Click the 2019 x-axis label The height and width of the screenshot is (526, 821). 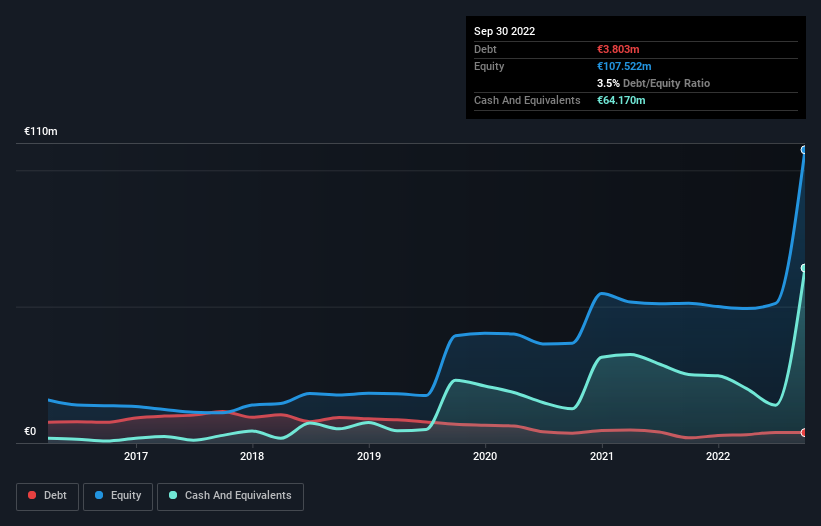(369, 456)
